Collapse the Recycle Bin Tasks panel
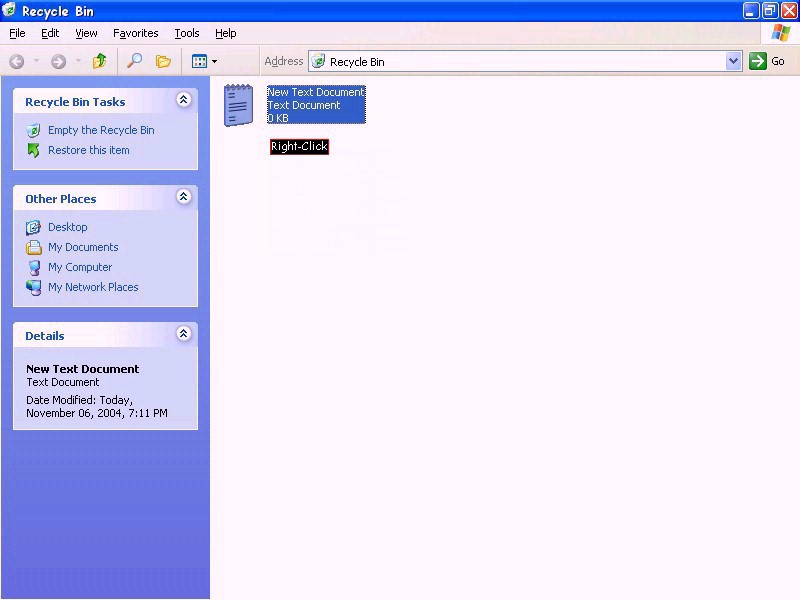800x600 pixels. (184, 99)
